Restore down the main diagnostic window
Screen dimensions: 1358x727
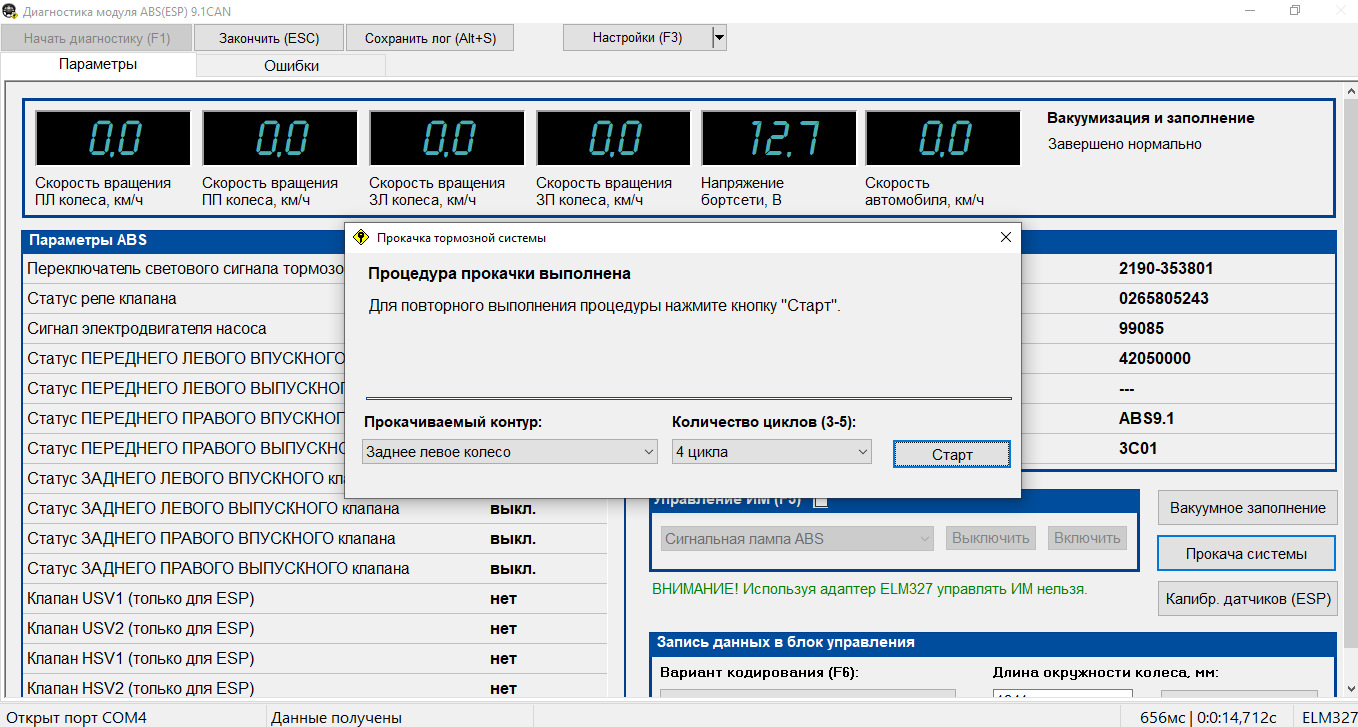pos(1294,10)
